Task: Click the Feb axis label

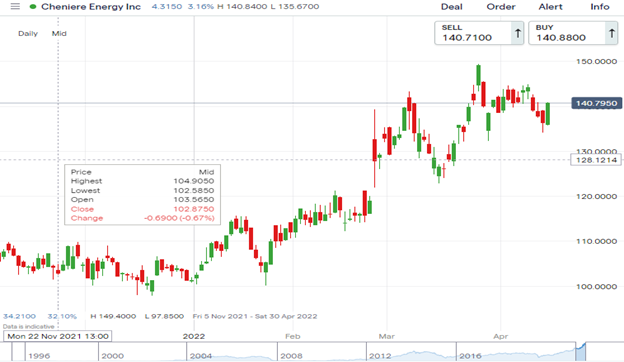Action: pos(292,337)
